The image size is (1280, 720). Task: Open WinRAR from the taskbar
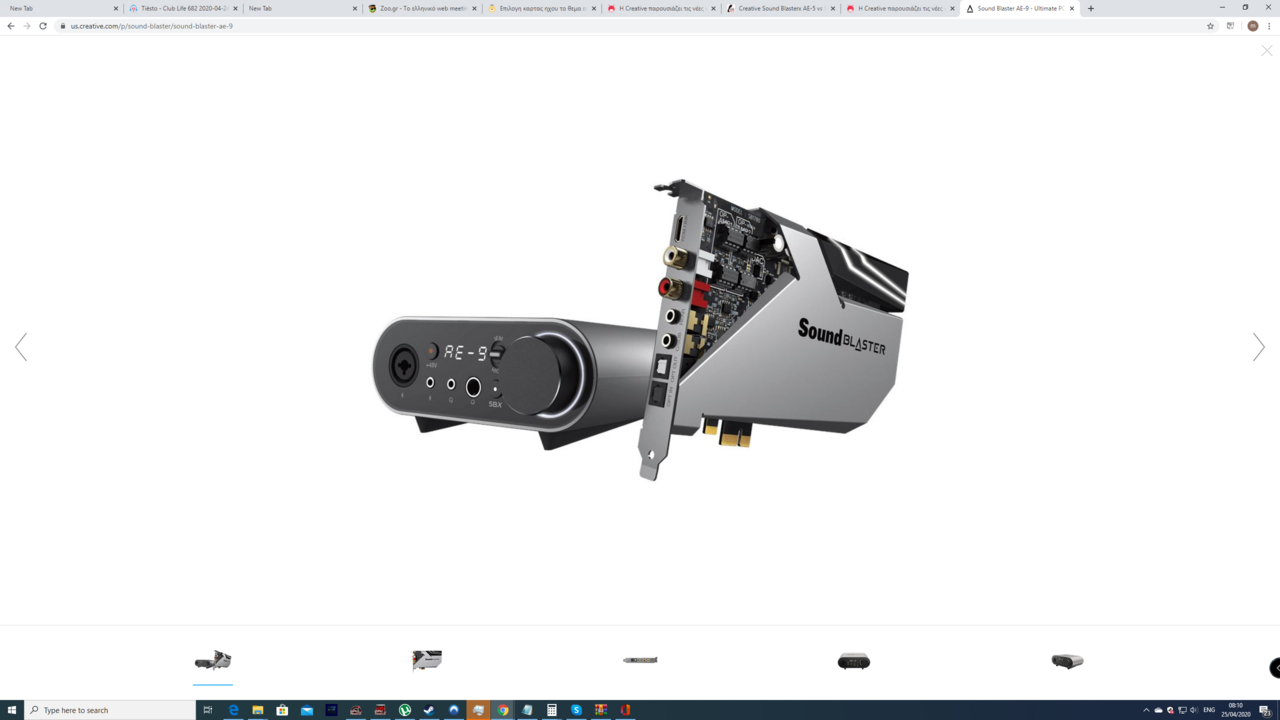601,710
